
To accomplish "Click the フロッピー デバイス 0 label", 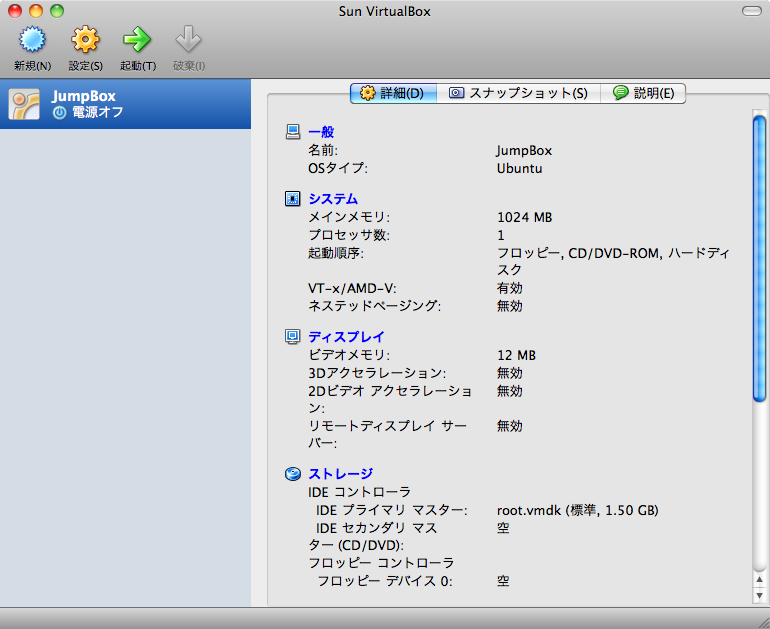I will tap(385, 581).
